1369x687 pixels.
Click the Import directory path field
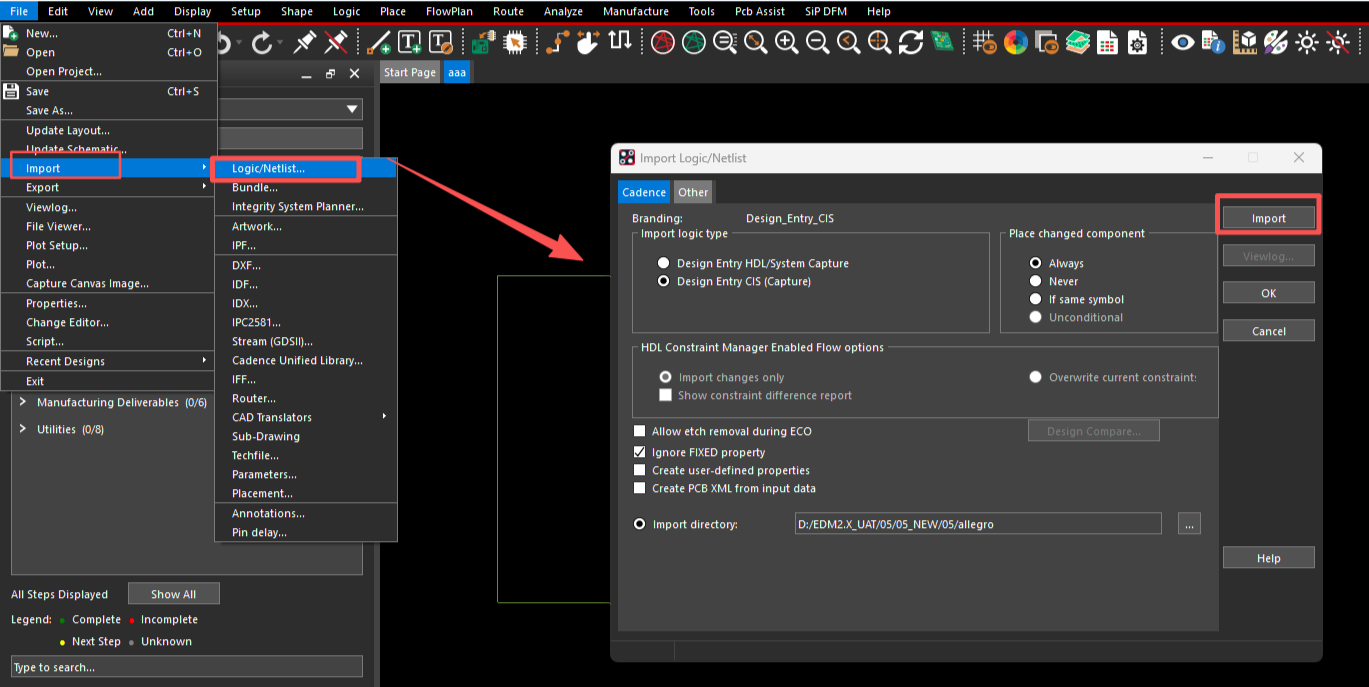976,524
